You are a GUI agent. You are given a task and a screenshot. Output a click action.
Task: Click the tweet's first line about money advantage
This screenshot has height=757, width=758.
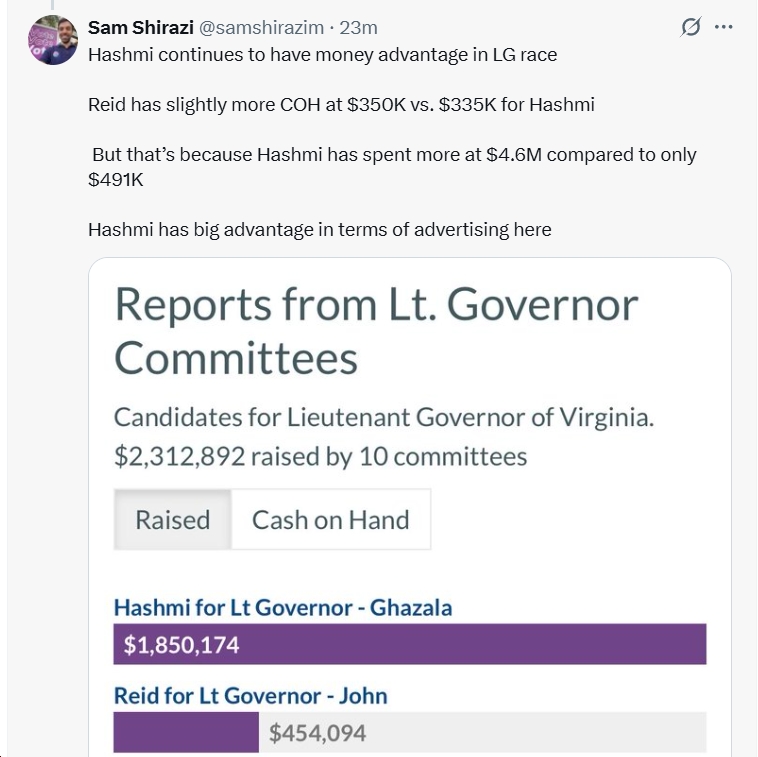(x=322, y=54)
